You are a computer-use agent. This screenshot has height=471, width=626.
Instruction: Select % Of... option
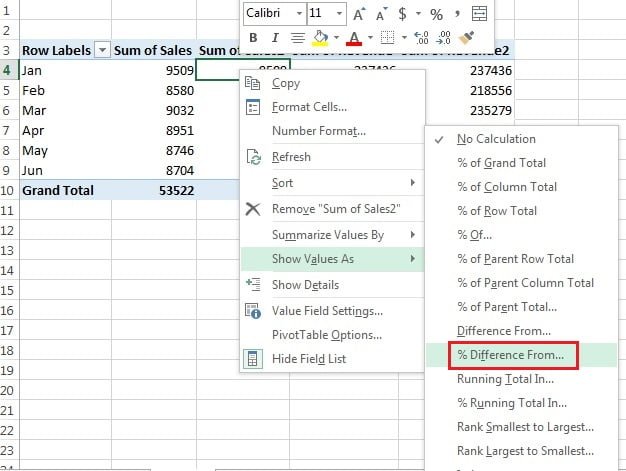tap(521, 235)
